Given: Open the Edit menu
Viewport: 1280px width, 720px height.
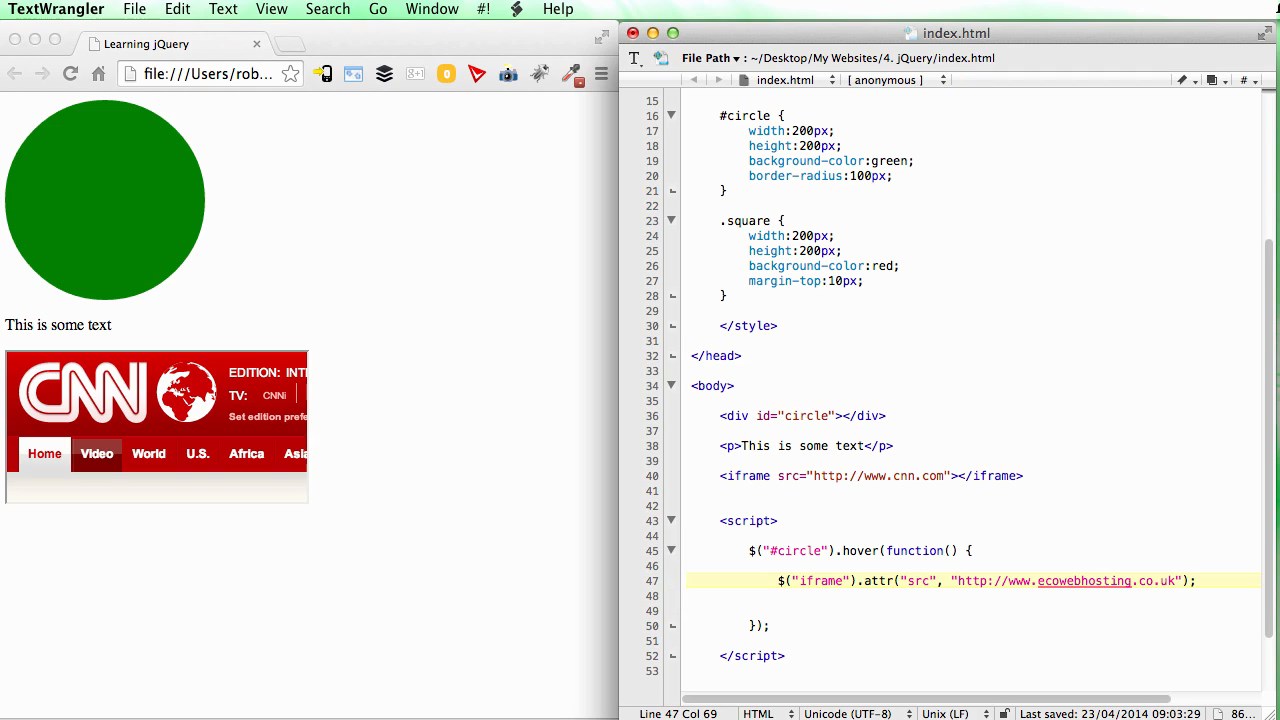Looking at the screenshot, I should click(x=177, y=9).
